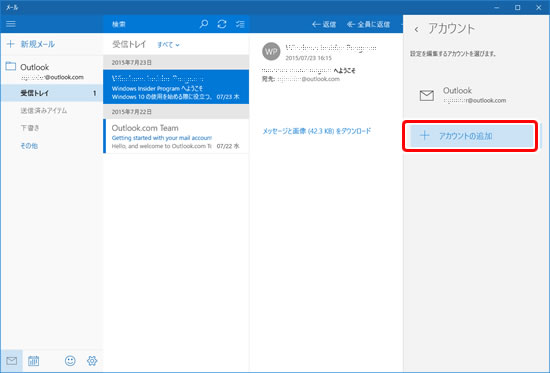Compose a new mail with 新規メール

coord(31,44)
